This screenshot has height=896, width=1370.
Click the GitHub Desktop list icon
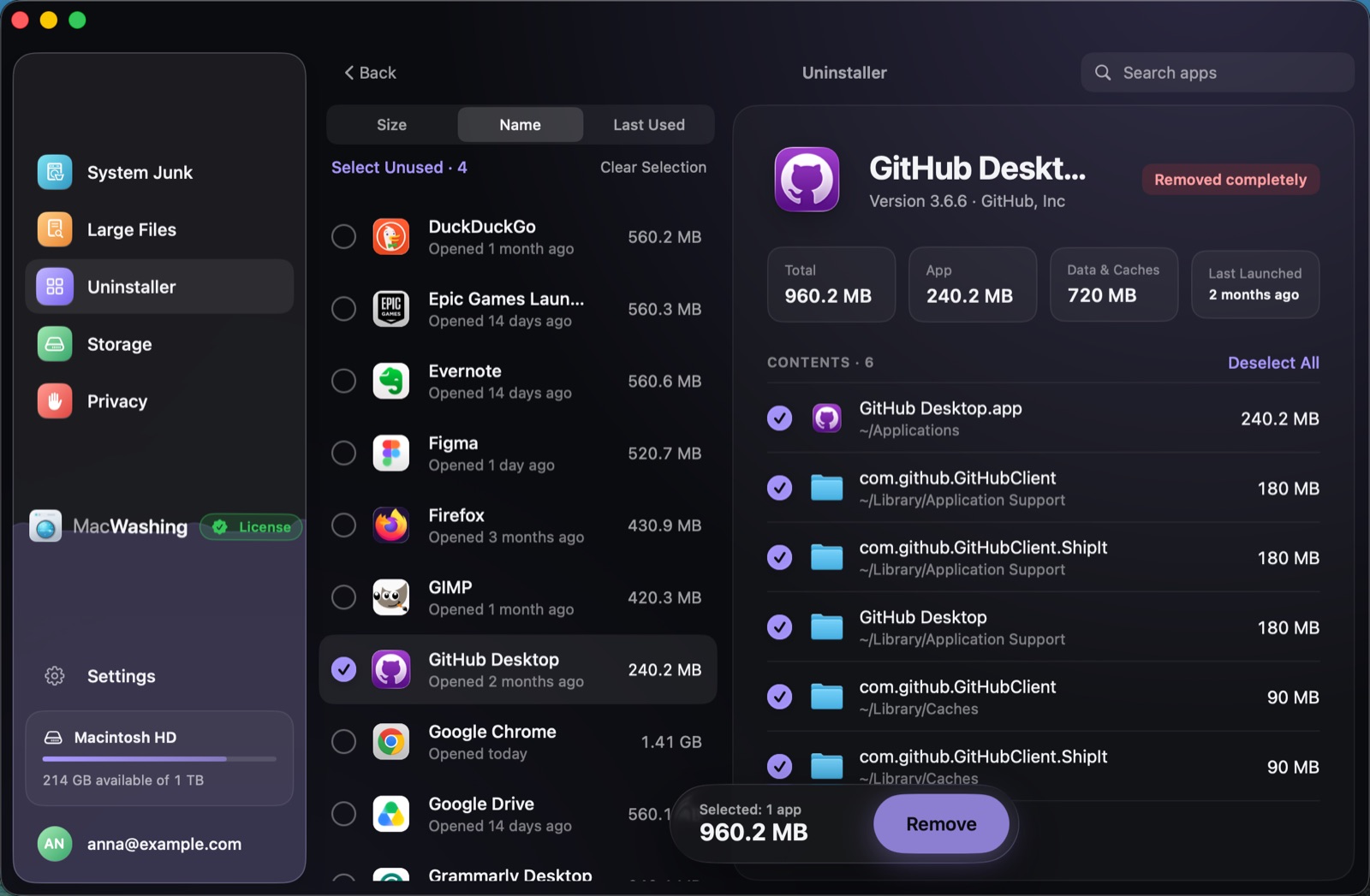coord(391,670)
